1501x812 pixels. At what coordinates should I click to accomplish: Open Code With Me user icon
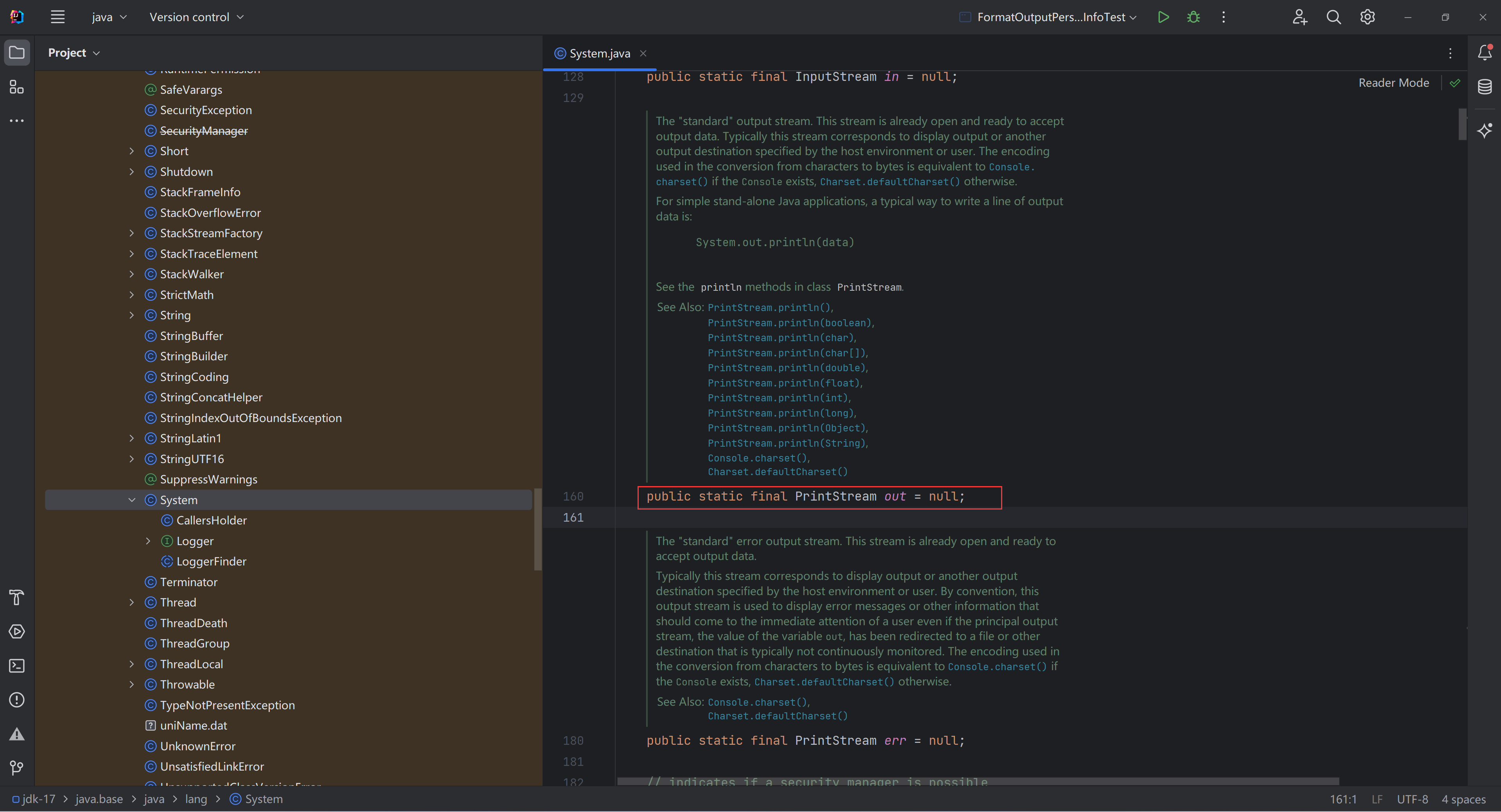click(1299, 17)
